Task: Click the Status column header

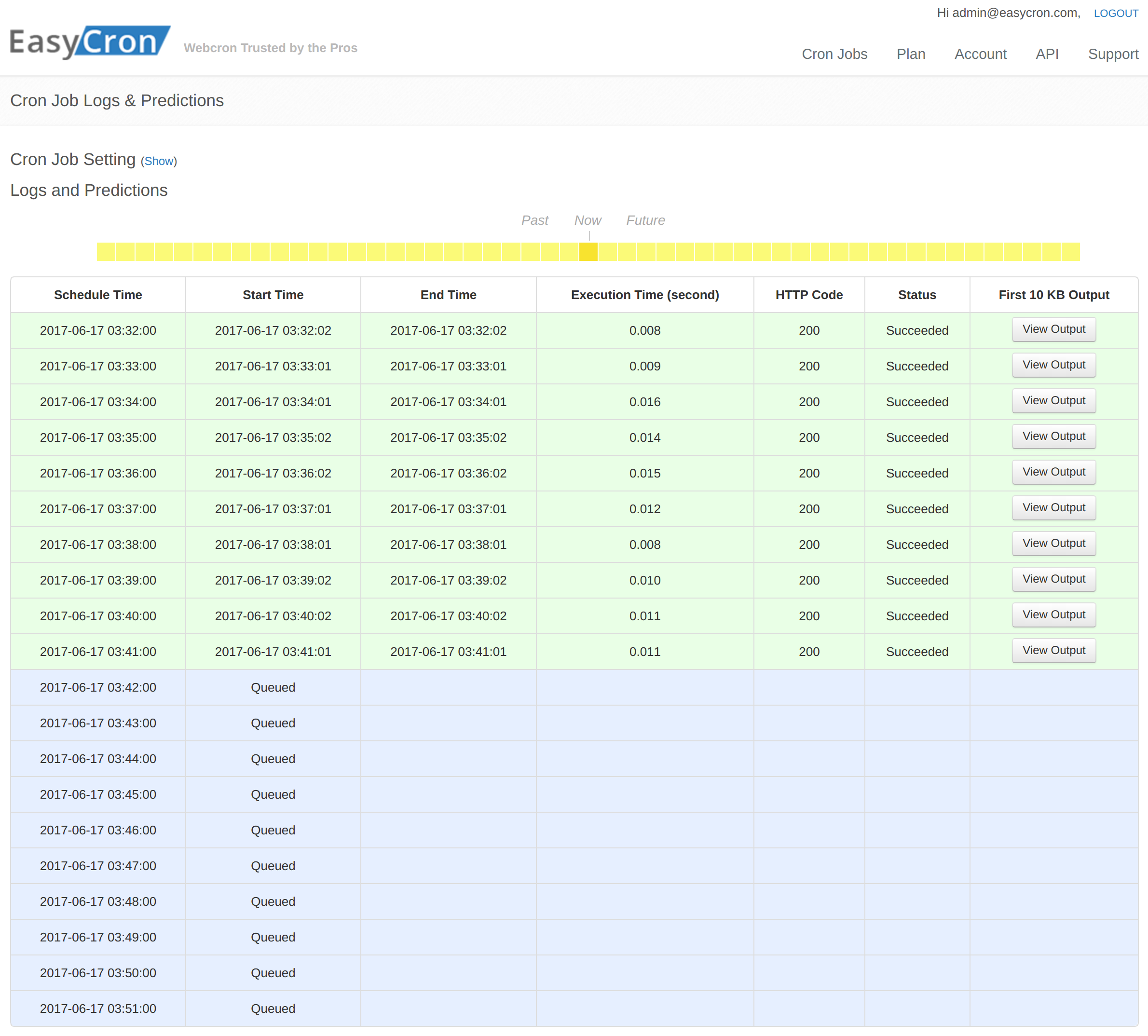Action: [917, 295]
